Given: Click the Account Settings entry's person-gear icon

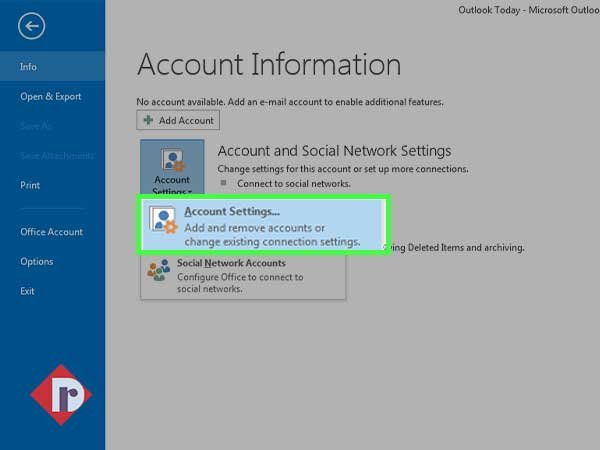Looking at the screenshot, I should coord(163,220).
